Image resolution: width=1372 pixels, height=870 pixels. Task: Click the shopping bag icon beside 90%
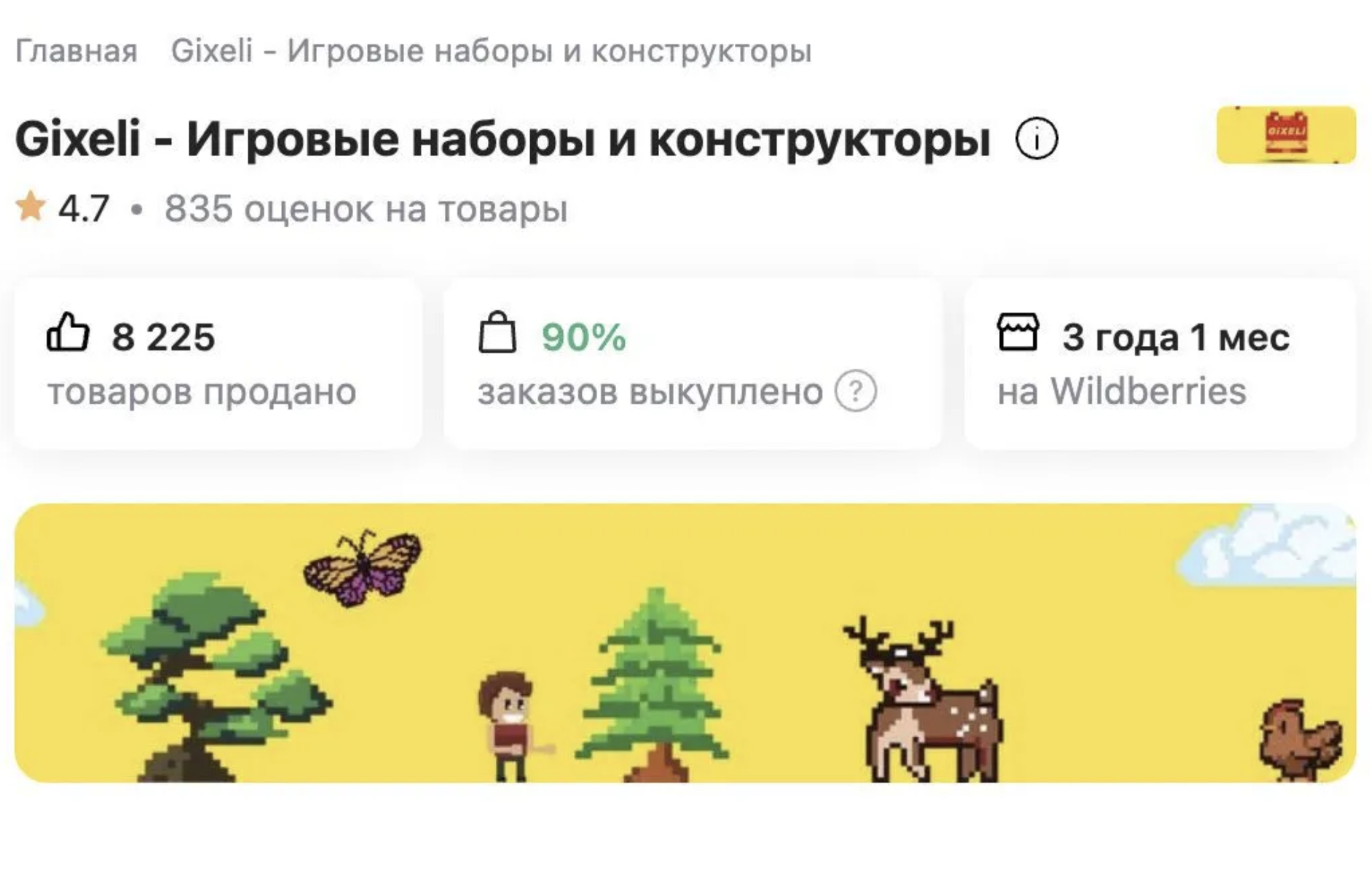tap(497, 333)
